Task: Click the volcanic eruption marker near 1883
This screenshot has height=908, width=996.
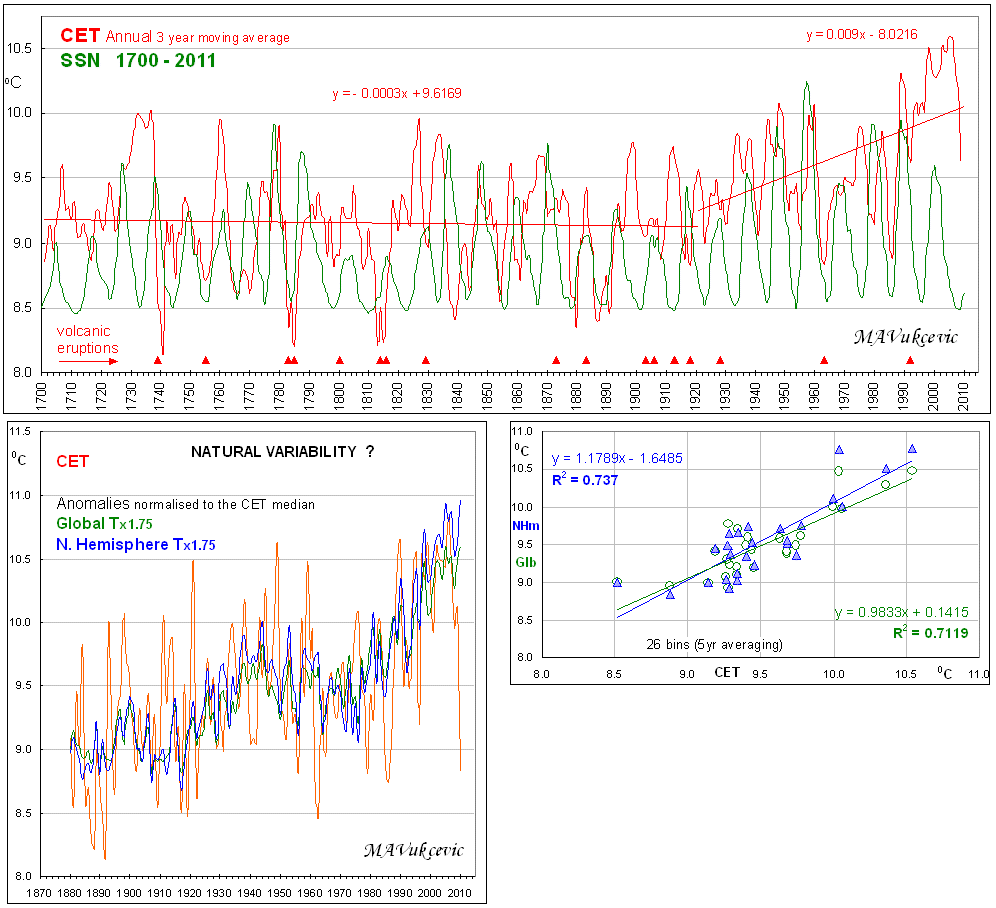Action: pos(586,360)
